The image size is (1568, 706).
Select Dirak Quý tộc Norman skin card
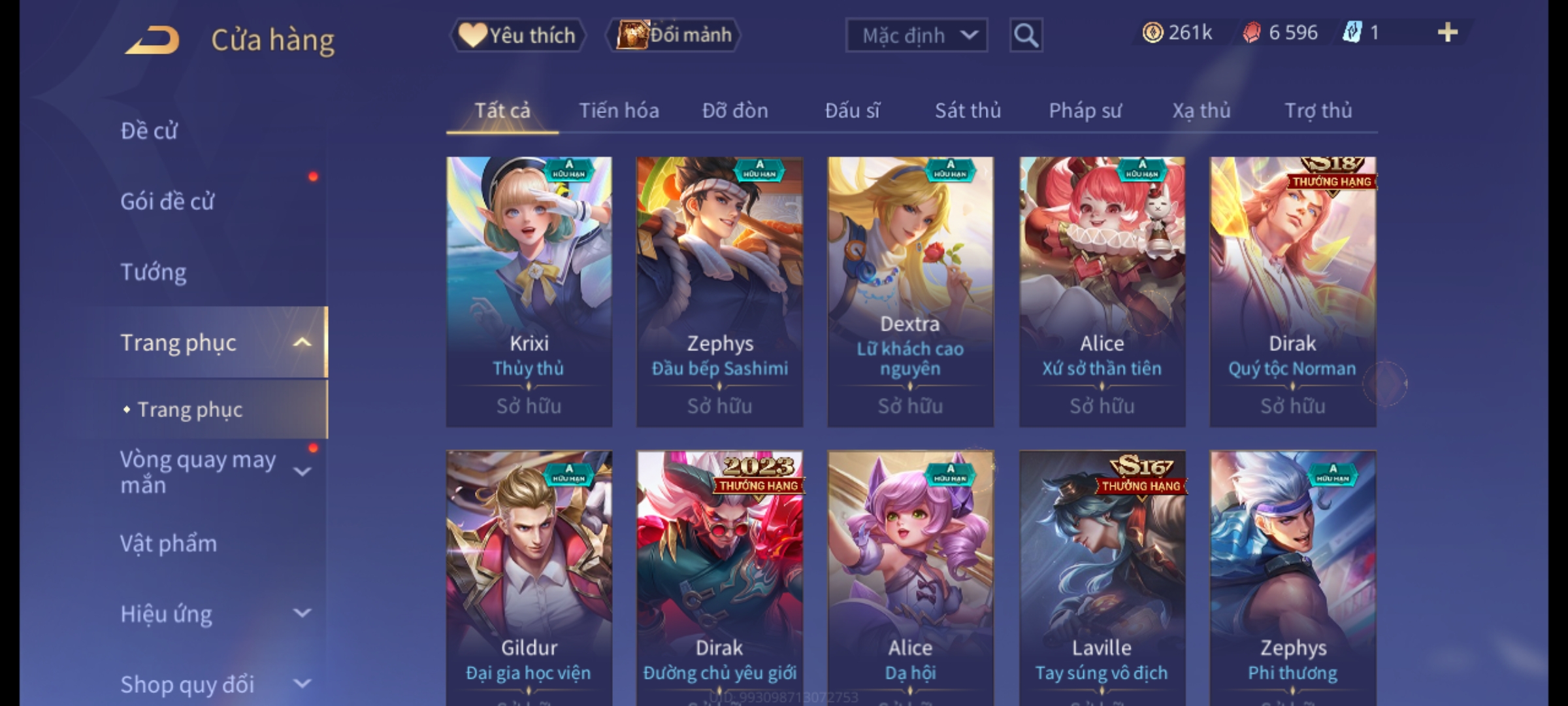click(1293, 292)
